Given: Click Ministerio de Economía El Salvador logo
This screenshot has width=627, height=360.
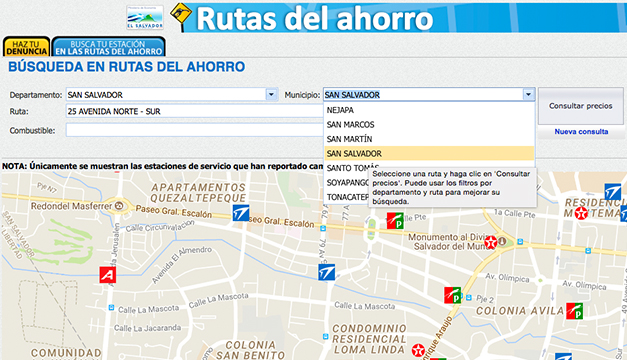Looking at the screenshot, I should (x=145, y=17).
